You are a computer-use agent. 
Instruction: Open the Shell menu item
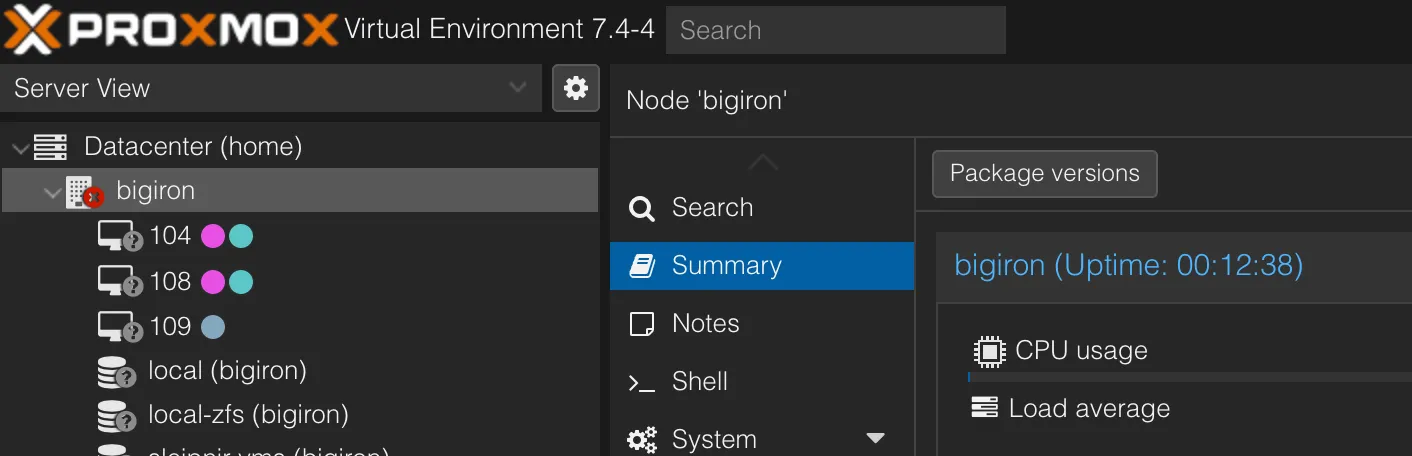[x=699, y=382]
